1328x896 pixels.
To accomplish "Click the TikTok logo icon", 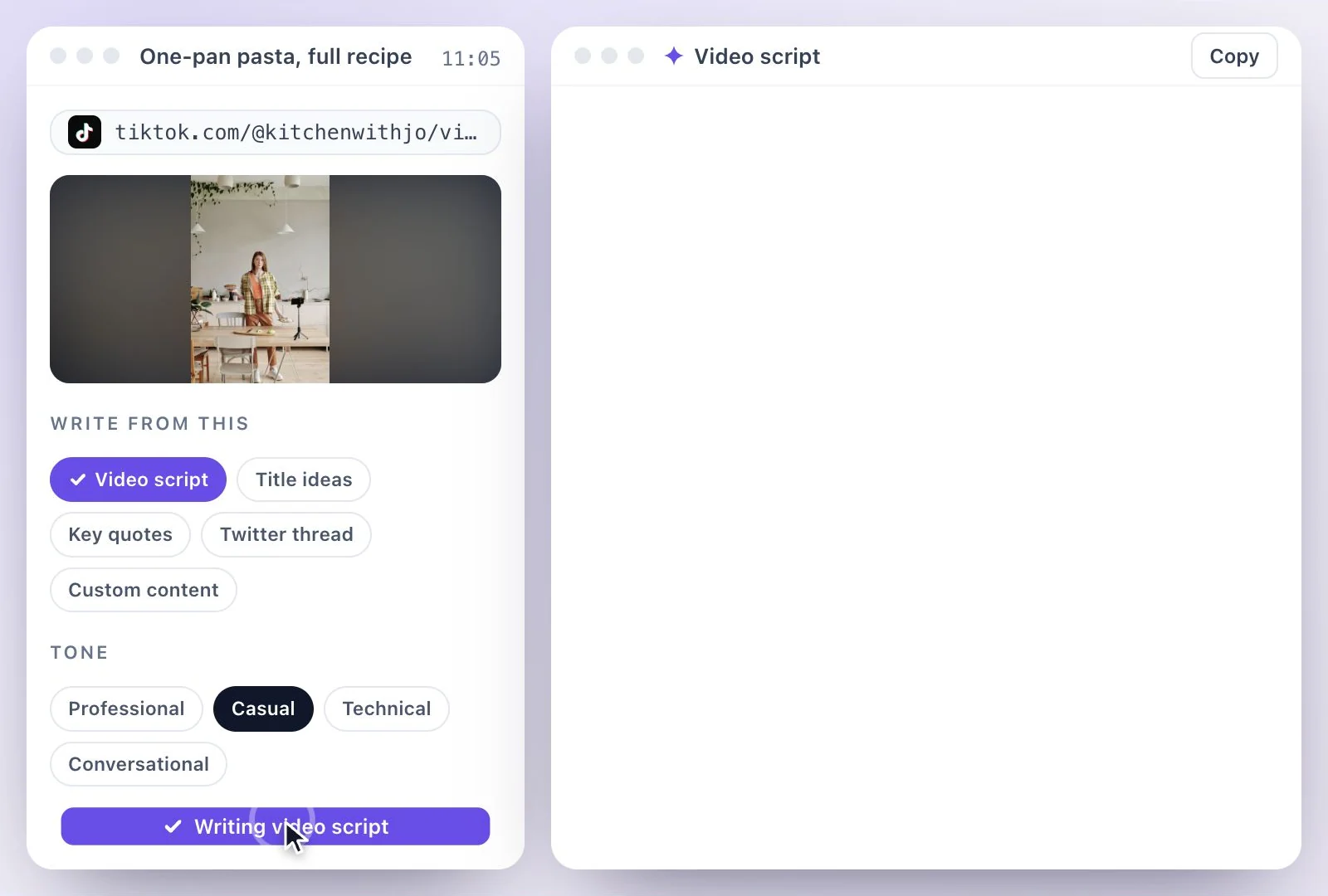I will pyautogui.click(x=85, y=132).
